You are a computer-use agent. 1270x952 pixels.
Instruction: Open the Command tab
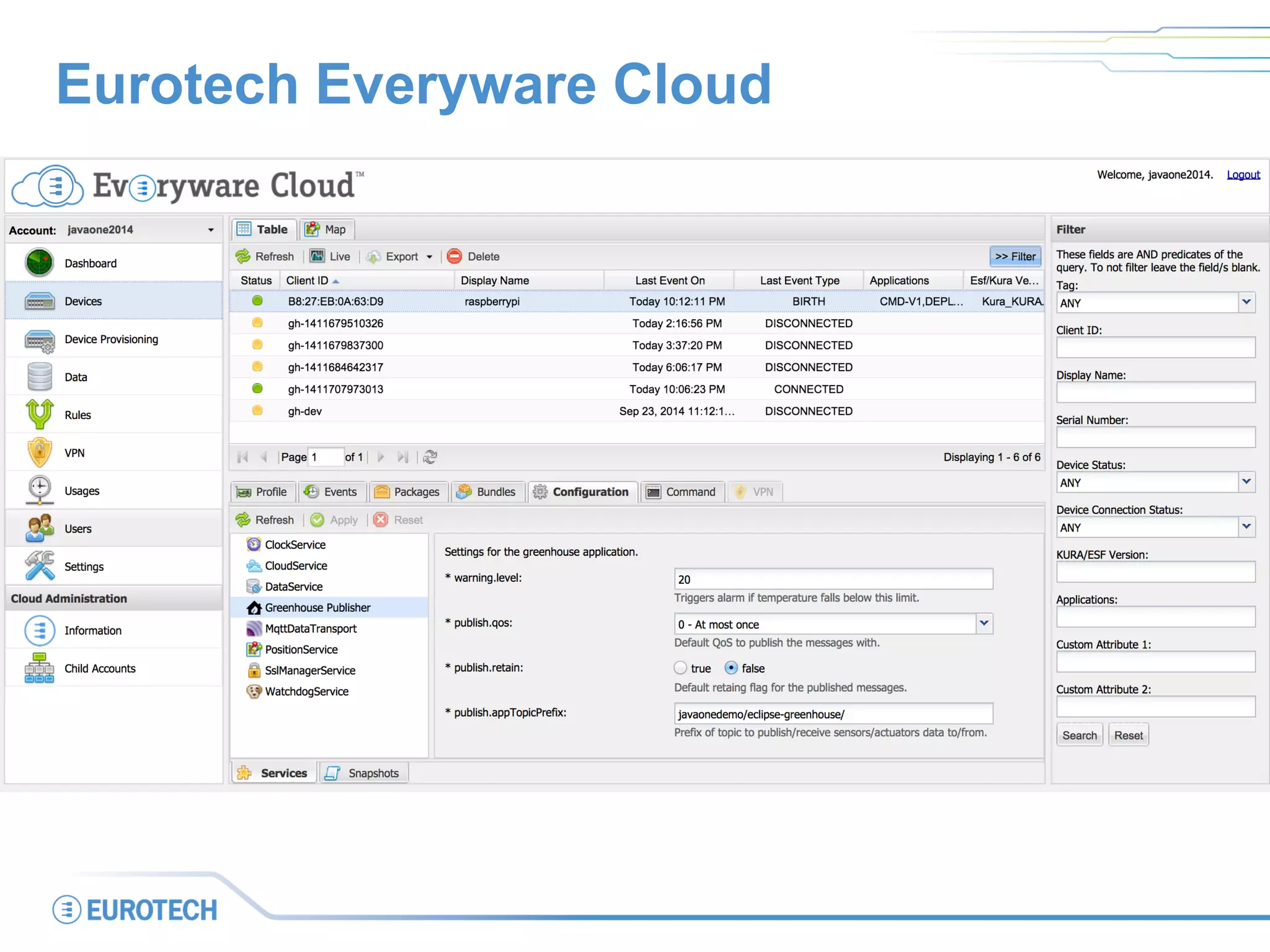coord(682,491)
